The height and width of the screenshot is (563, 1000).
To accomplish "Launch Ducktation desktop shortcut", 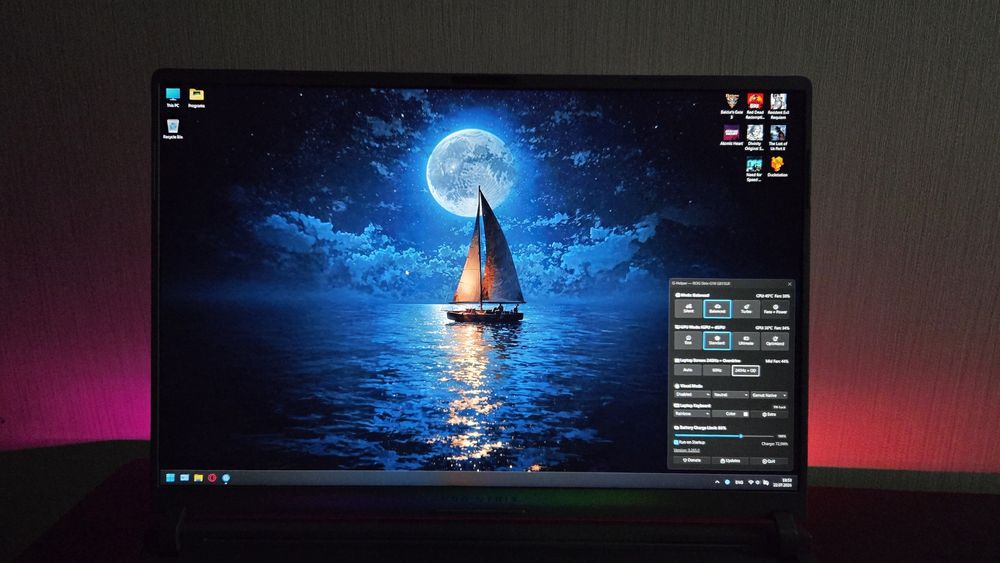I will [777, 167].
